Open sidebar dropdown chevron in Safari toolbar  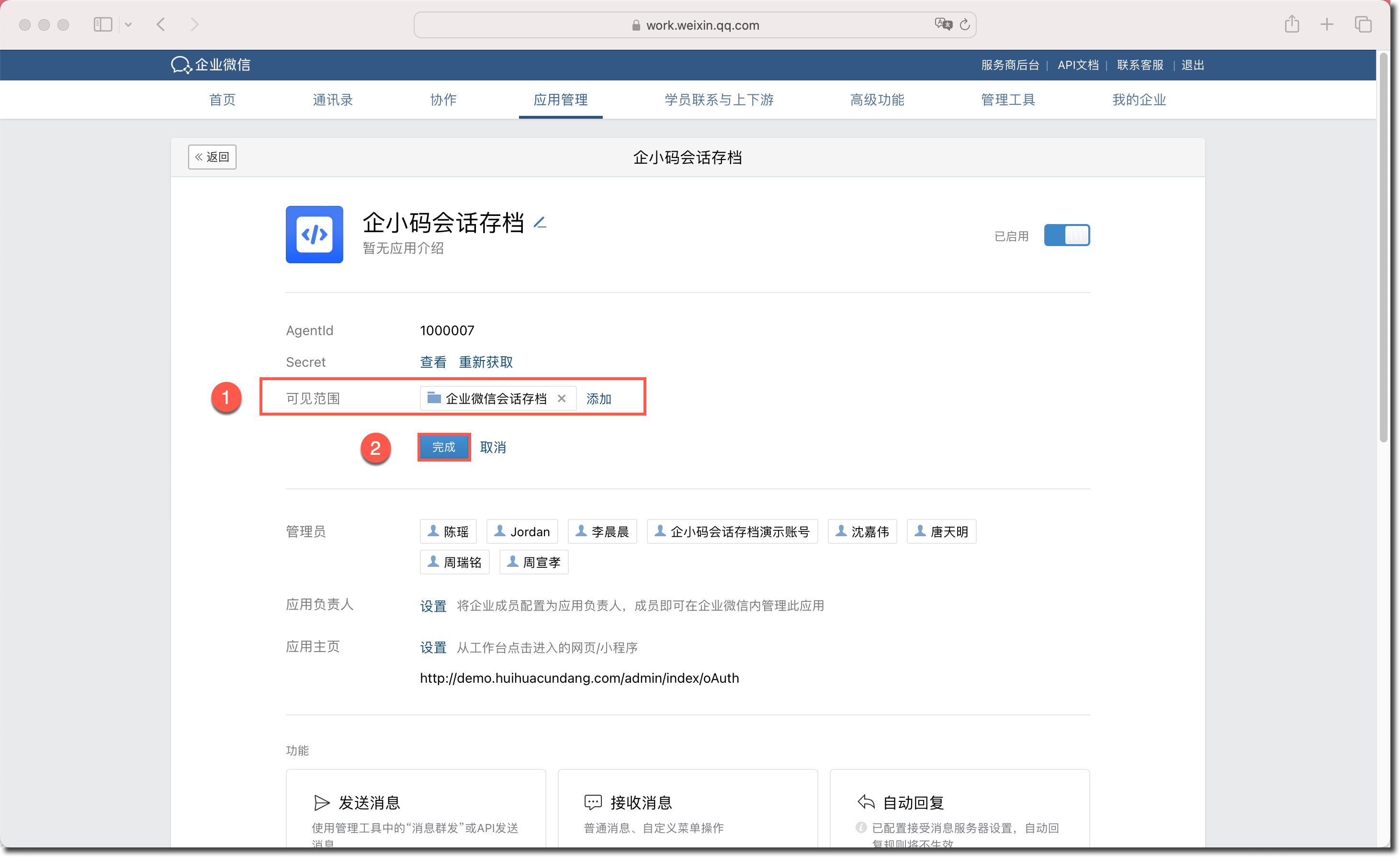128,24
